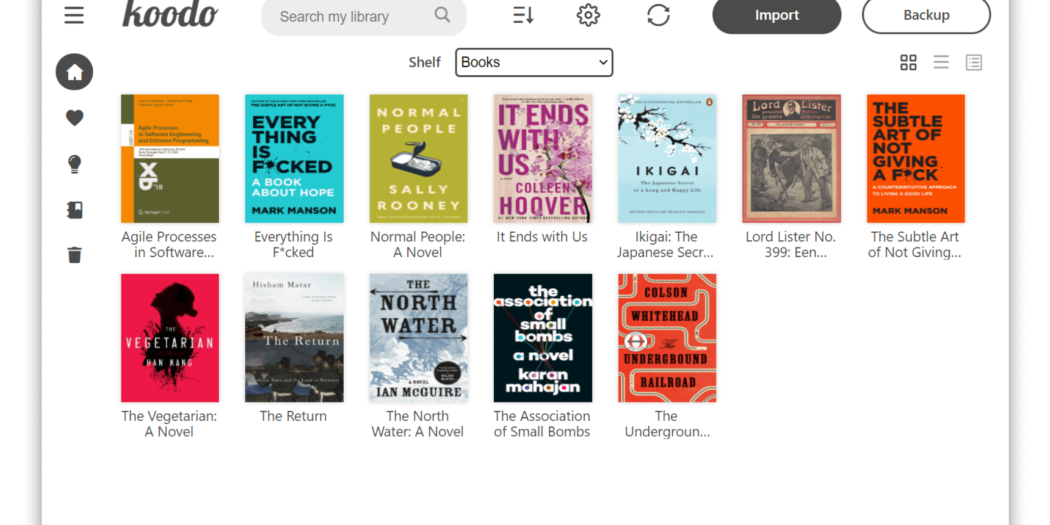Open Highlights lightbulb in the sidebar

click(x=74, y=164)
